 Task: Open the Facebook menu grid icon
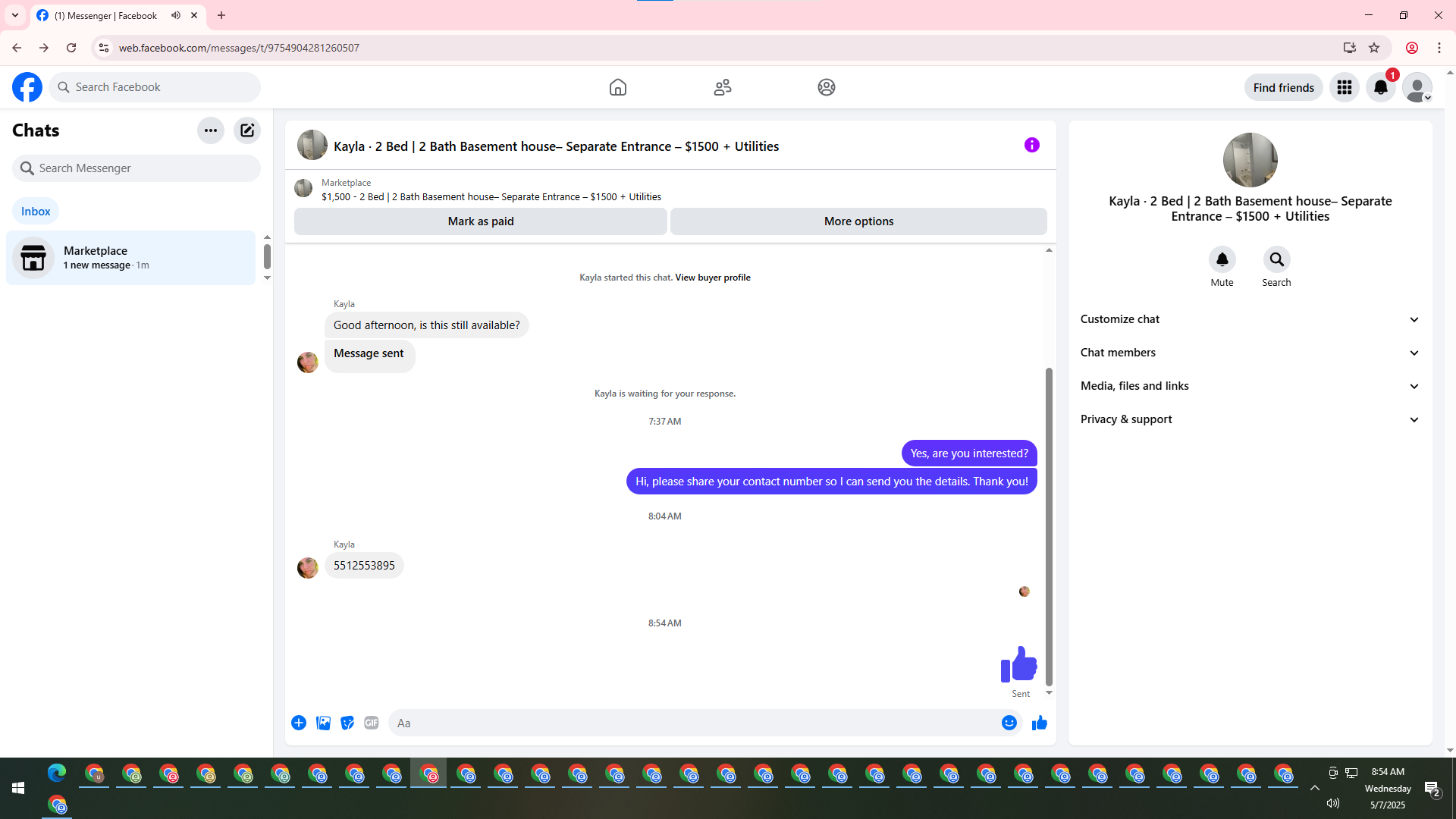[1344, 87]
